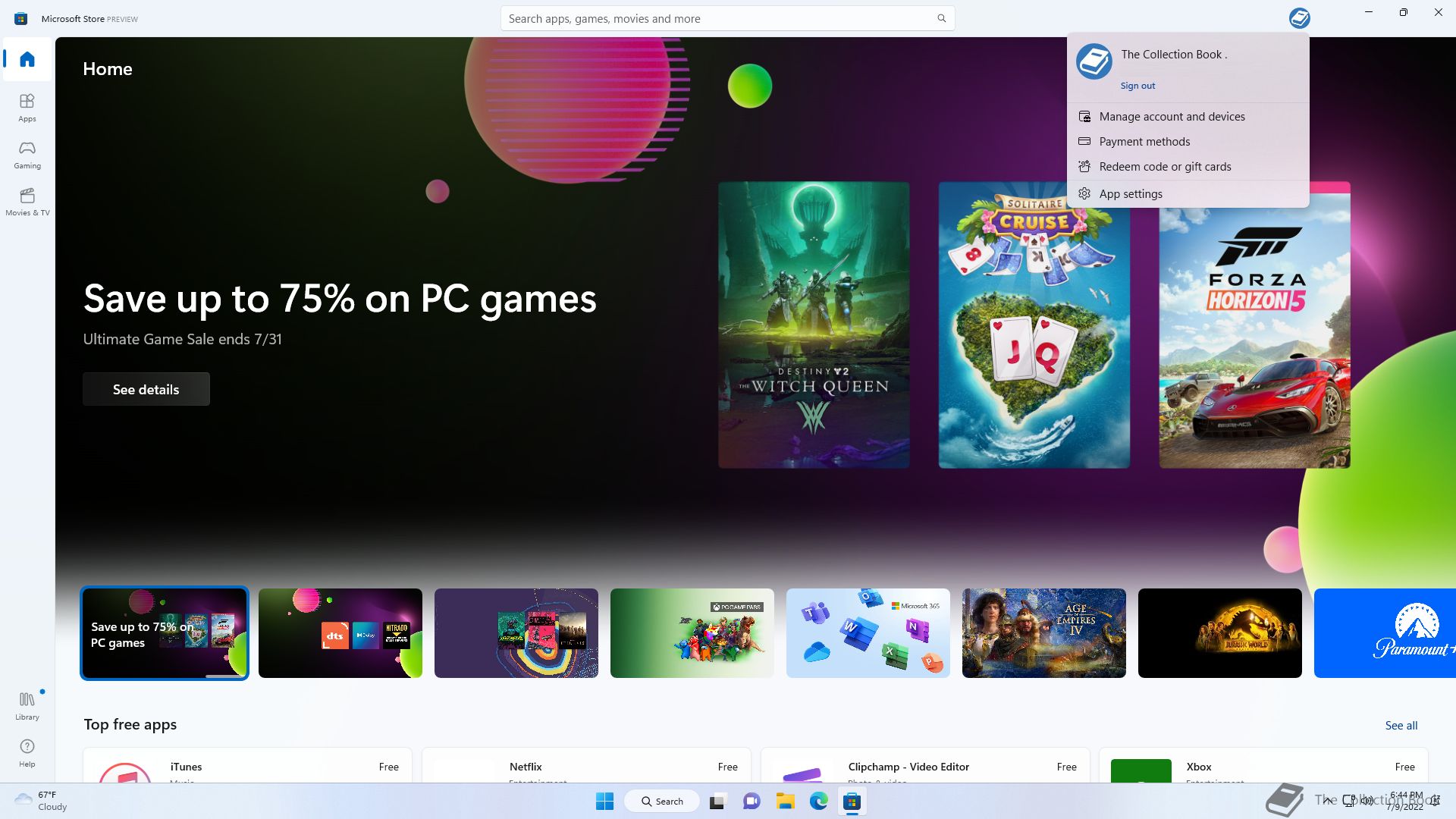Open Forza Horizon 5 game cover
The width and height of the screenshot is (1456, 819).
point(1254,325)
